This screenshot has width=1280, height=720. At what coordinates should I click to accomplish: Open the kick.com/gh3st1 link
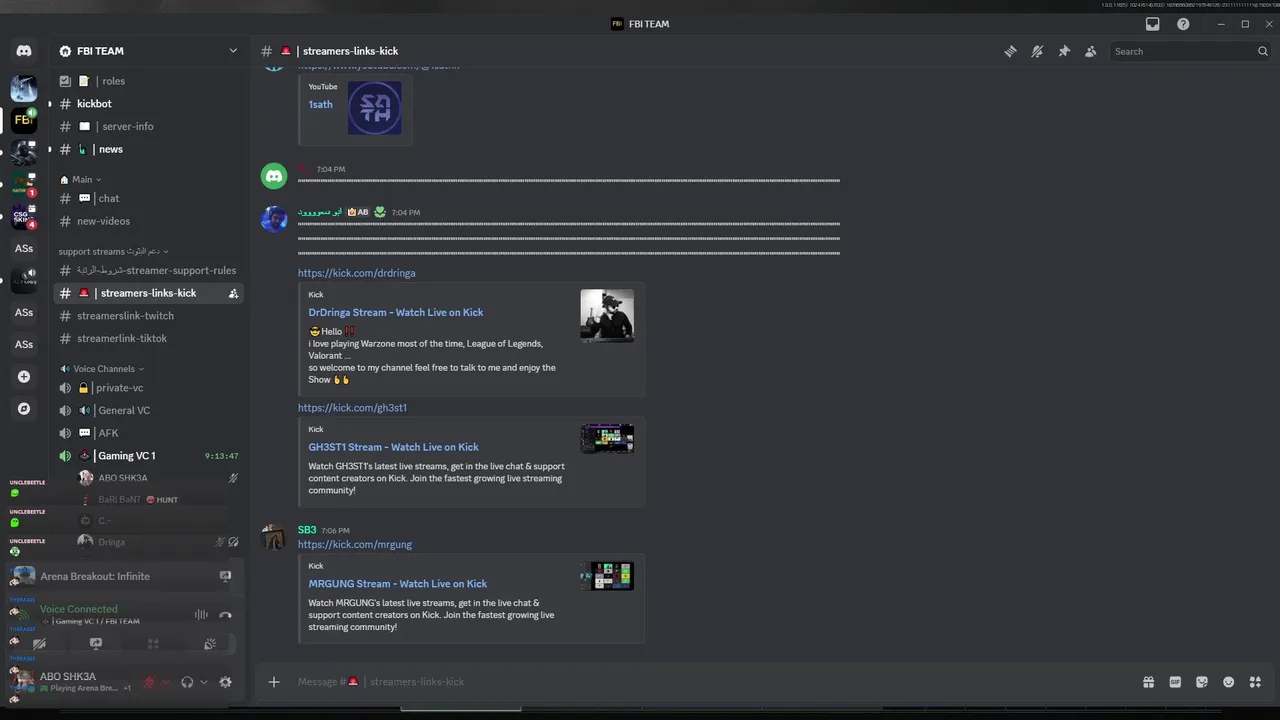coord(352,408)
